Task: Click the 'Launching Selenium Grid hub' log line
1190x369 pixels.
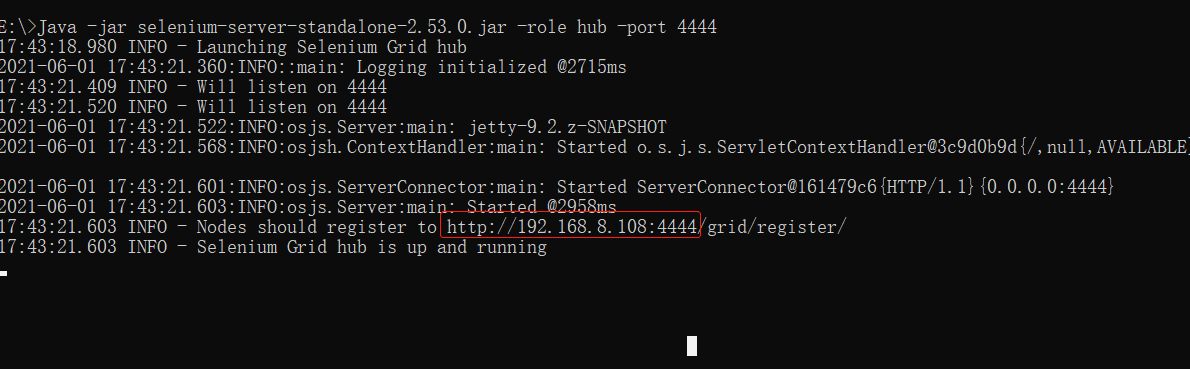Action: [234, 47]
